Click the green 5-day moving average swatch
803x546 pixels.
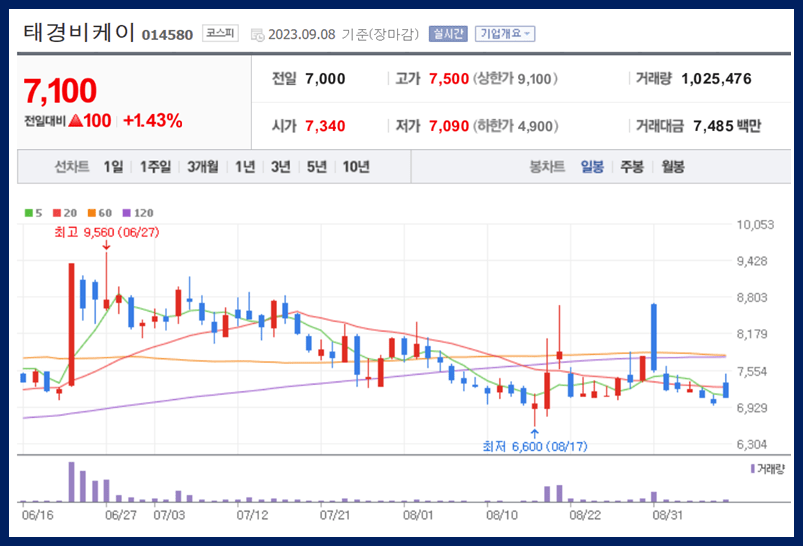pyautogui.click(x=29, y=213)
